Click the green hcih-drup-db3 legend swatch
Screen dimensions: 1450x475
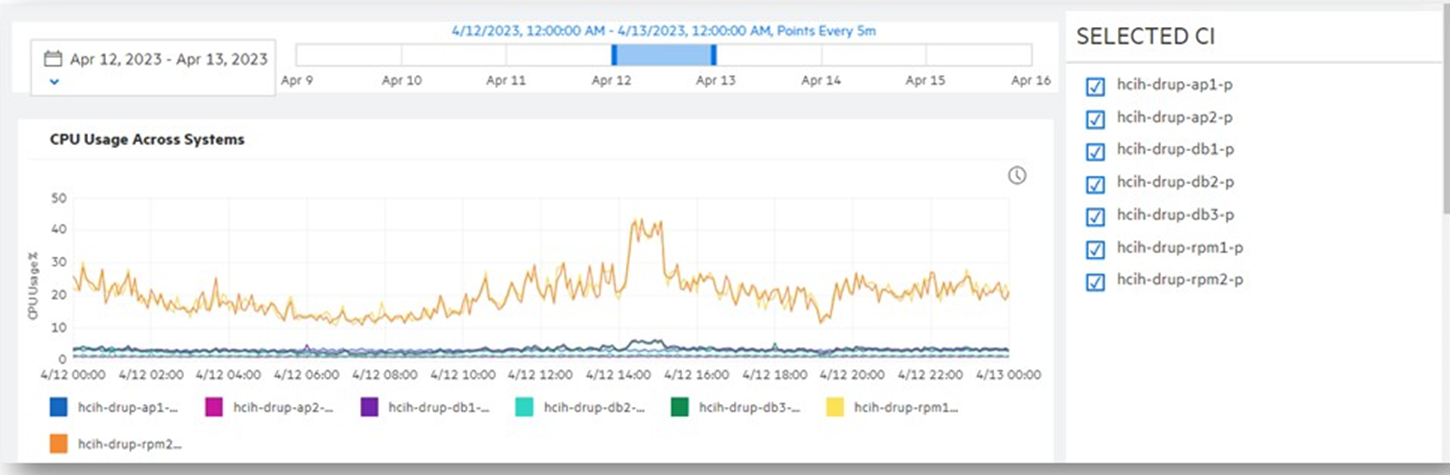coord(680,407)
